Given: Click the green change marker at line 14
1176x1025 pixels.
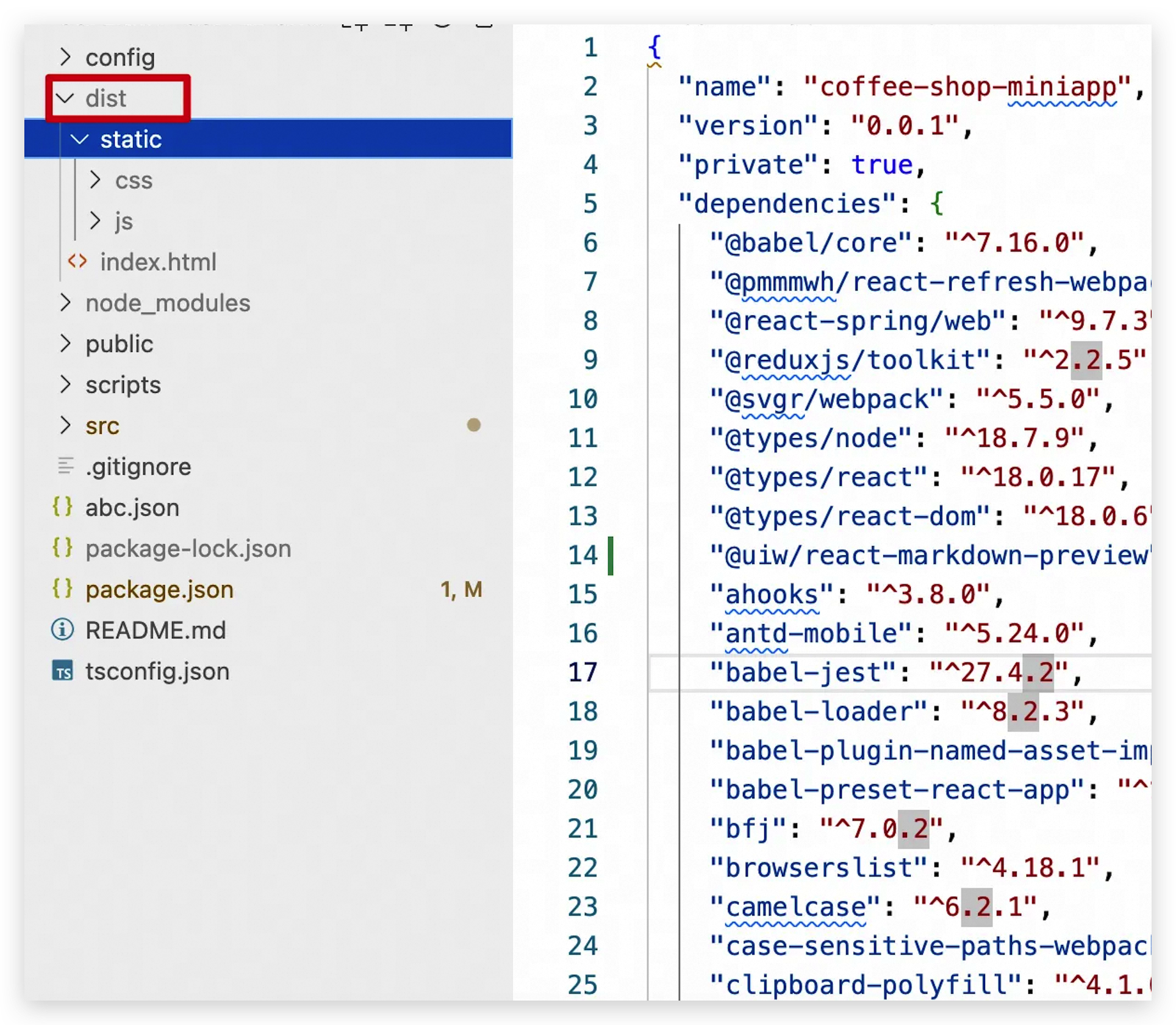Looking at the screenshot, I should click(611, 555).
